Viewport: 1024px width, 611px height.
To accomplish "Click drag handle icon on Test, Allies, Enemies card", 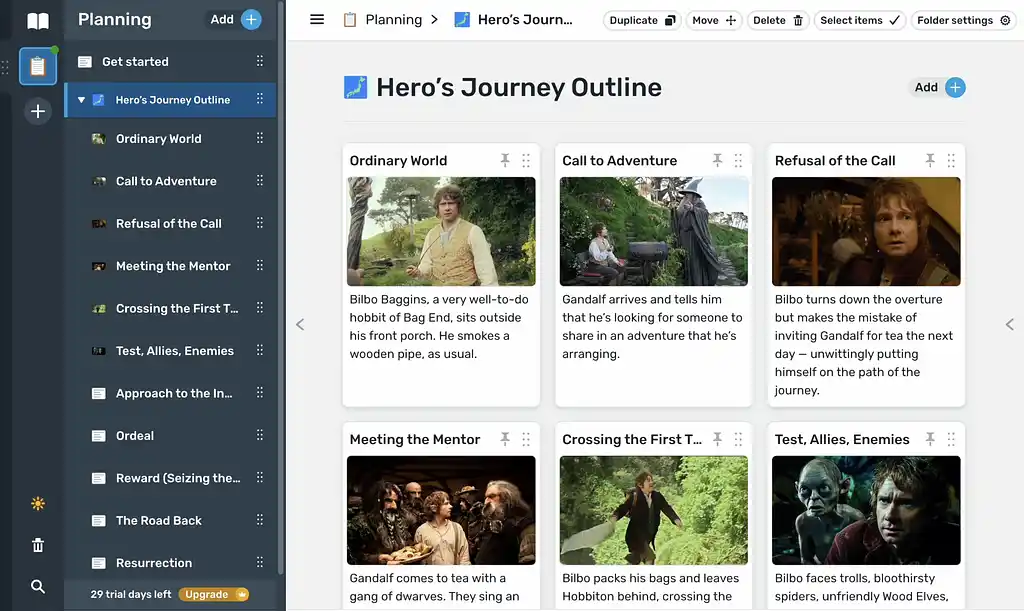I will pyautogui.click(x=951, y=440).
